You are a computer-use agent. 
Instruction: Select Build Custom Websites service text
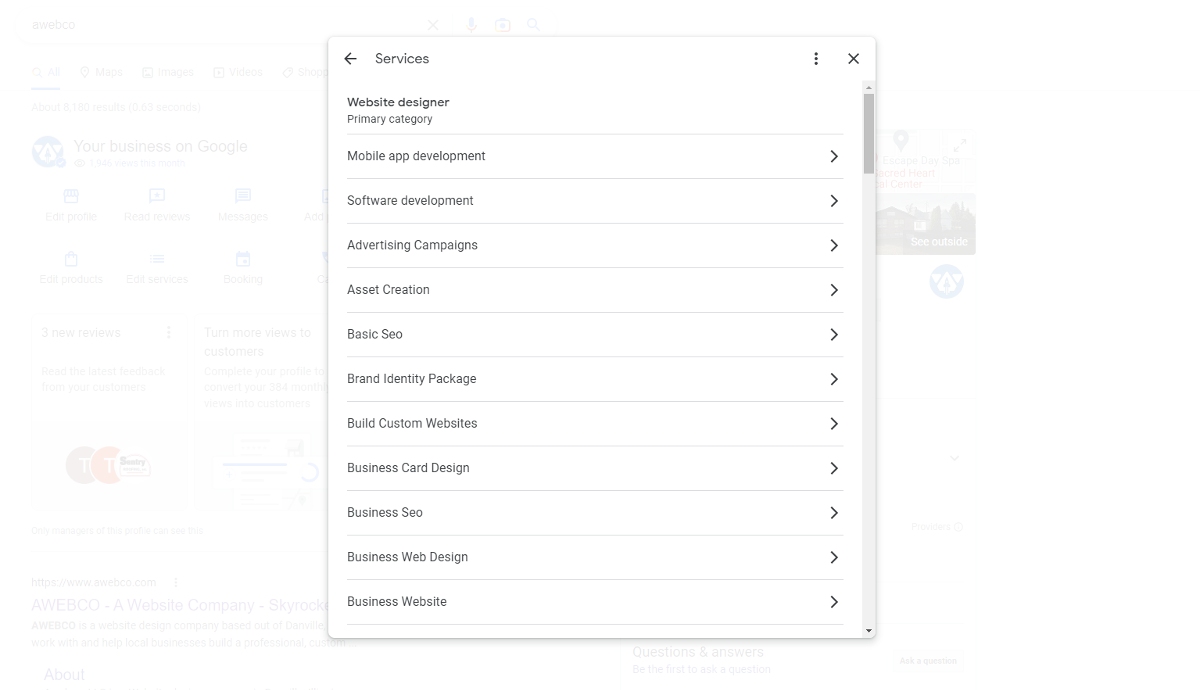coord(412,423)
